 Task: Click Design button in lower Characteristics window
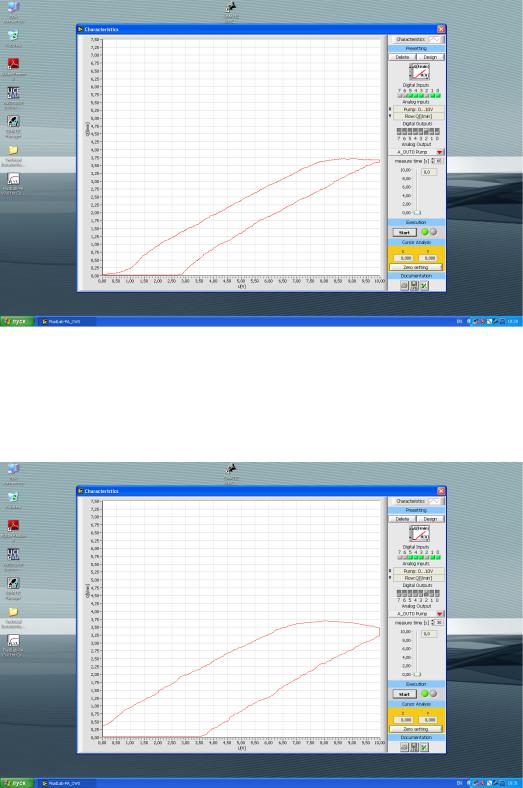[430, 519]
